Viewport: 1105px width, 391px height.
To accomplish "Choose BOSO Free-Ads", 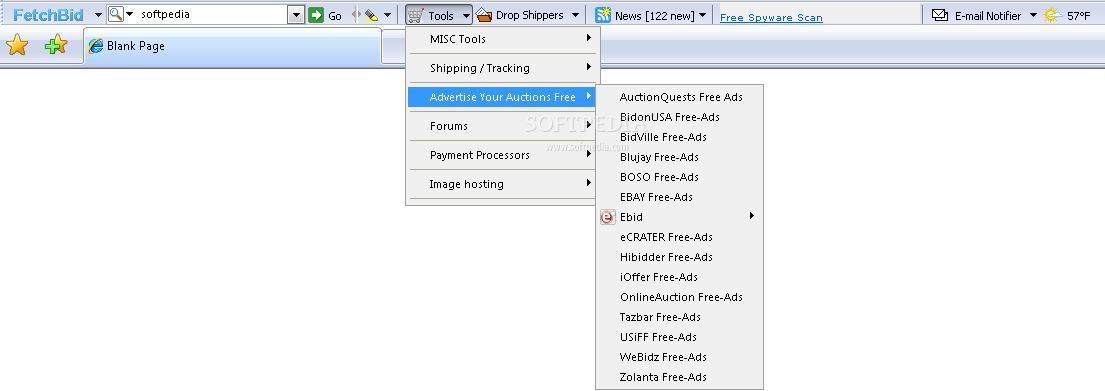I will click(679, 177).
